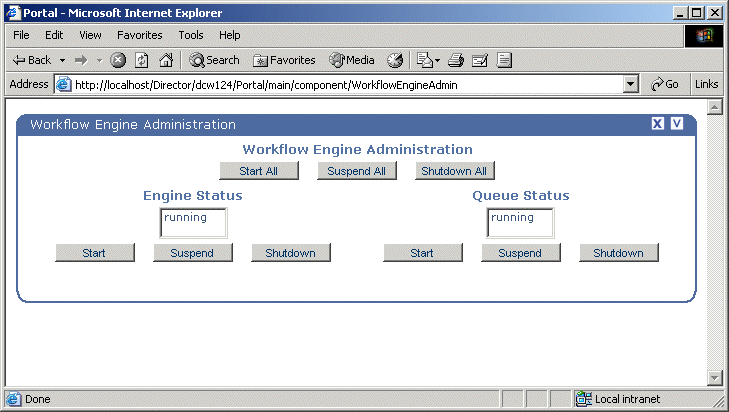Click the IE icon in title bar
The width and height of the screenshot is (729, 412).
pos(13,13)
